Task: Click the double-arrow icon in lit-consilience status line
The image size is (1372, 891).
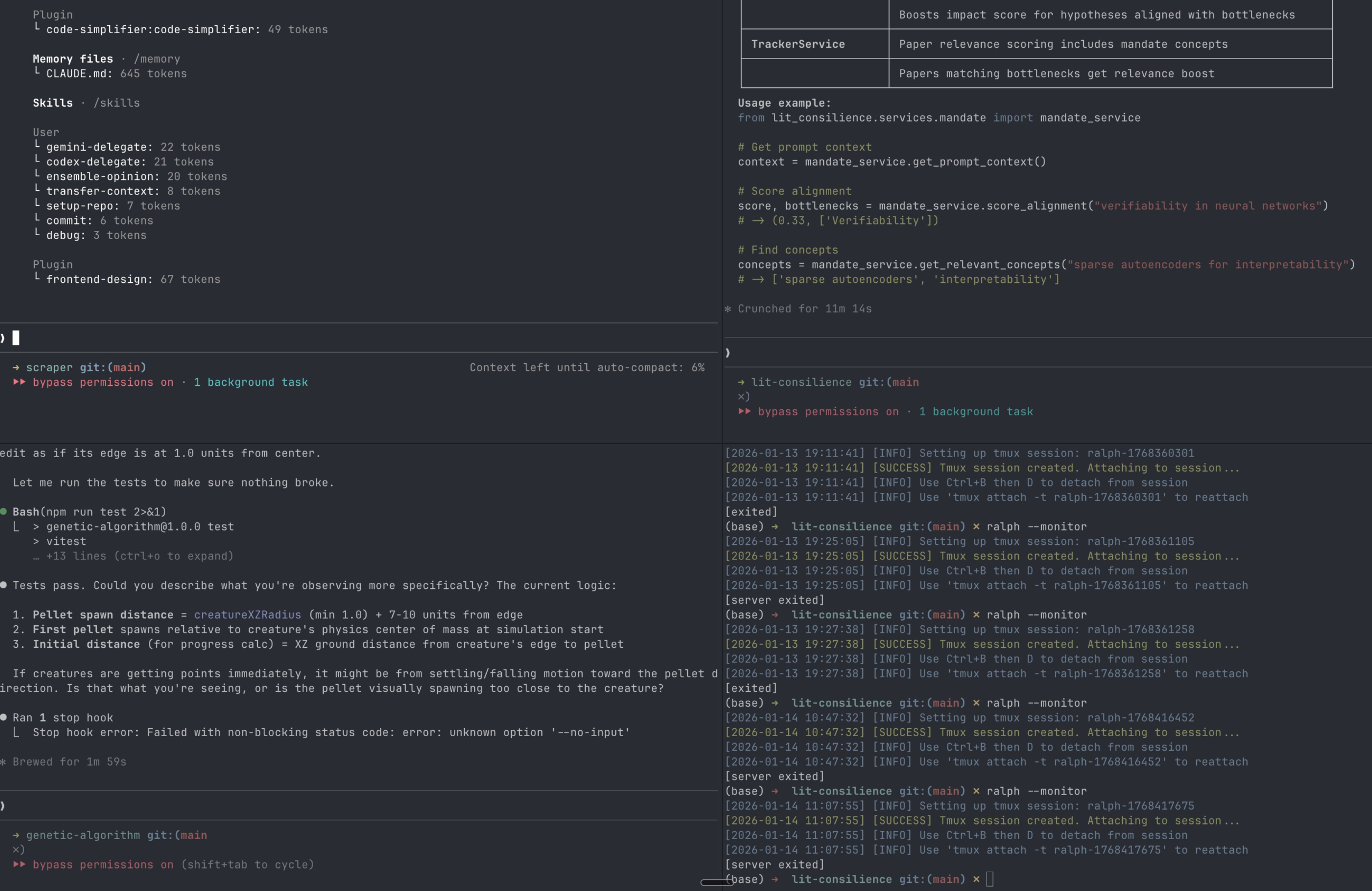Action: 744,411
